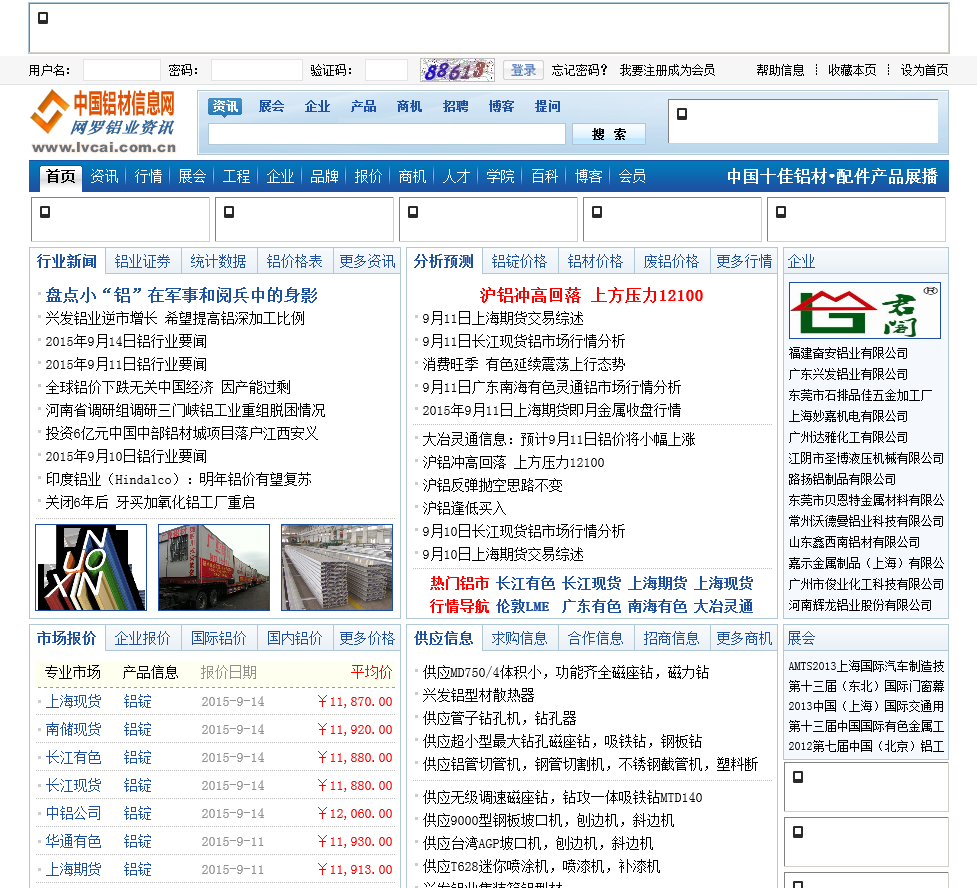Click price value ￥11,930.00
Image resolution: width=977 pixels, height=888 pixels.
355,842
